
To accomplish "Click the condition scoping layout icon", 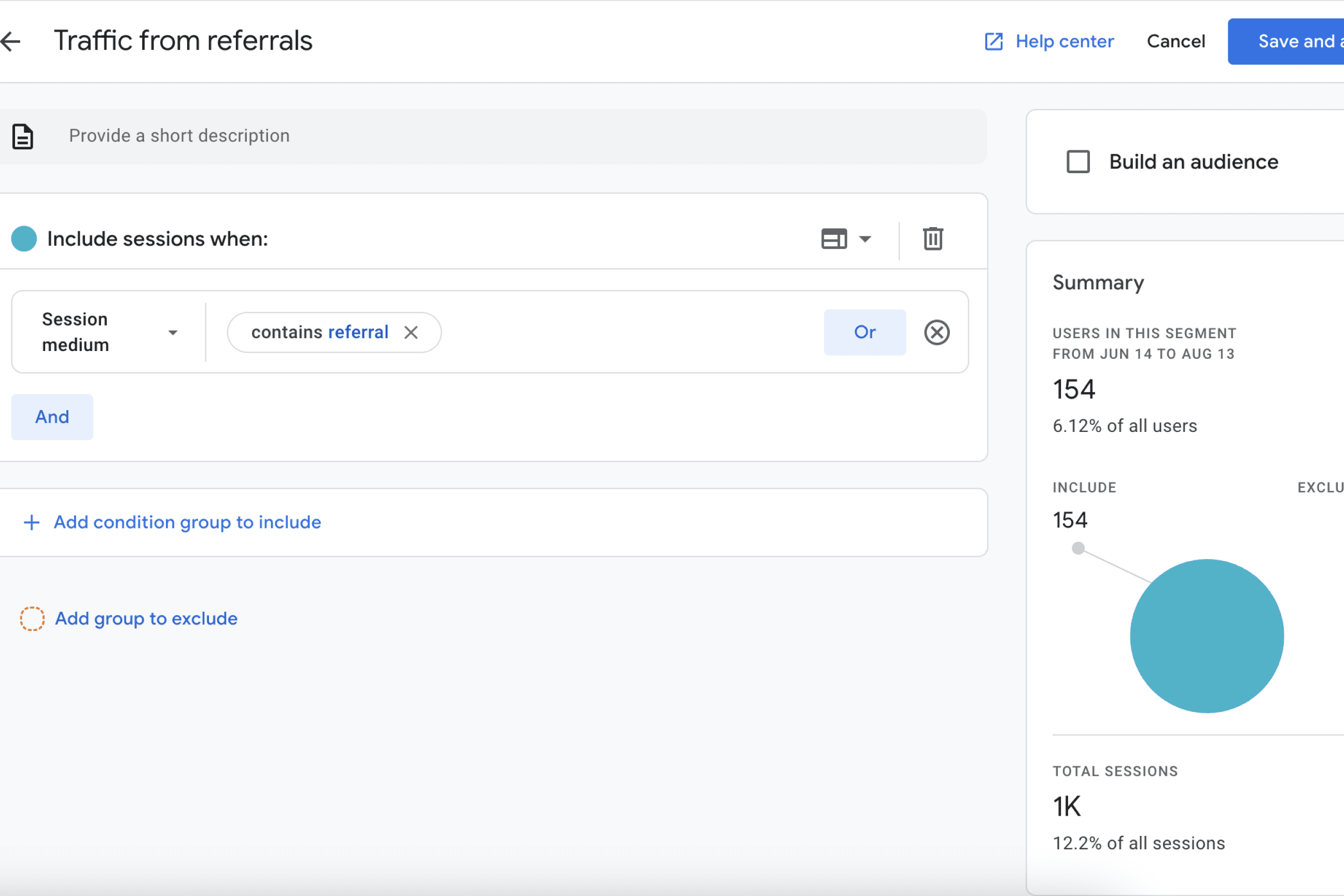I will (x=834, y=239).
